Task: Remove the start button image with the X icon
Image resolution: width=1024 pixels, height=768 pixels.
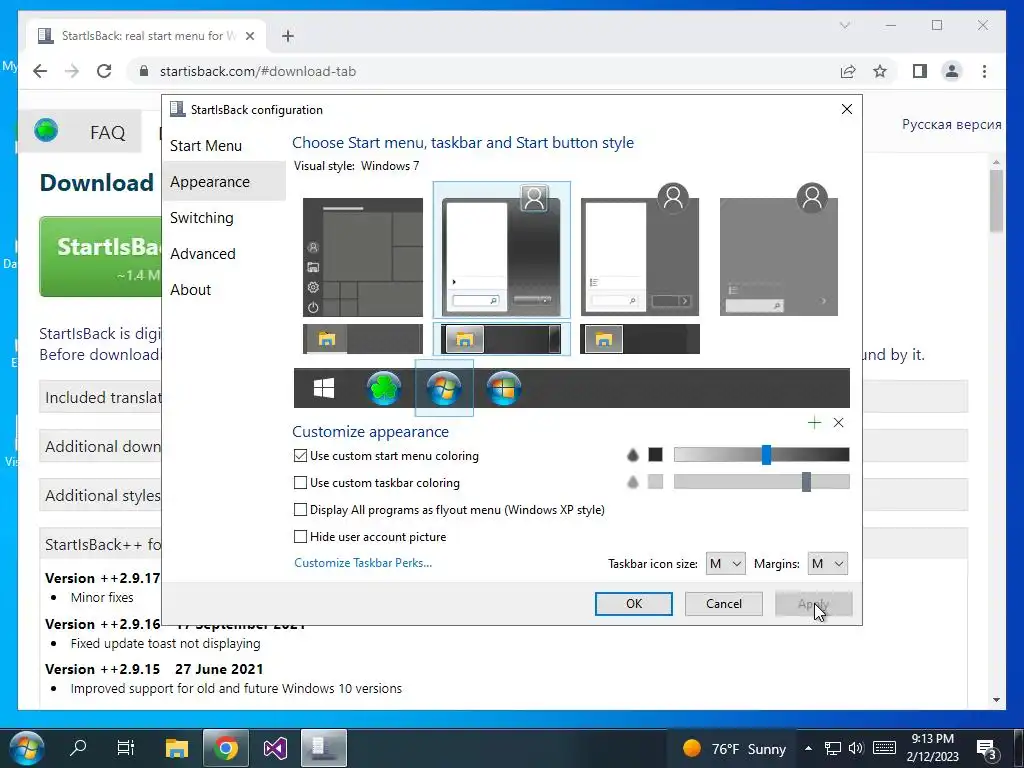Action: pyautogui.click(x=839, y=423)
